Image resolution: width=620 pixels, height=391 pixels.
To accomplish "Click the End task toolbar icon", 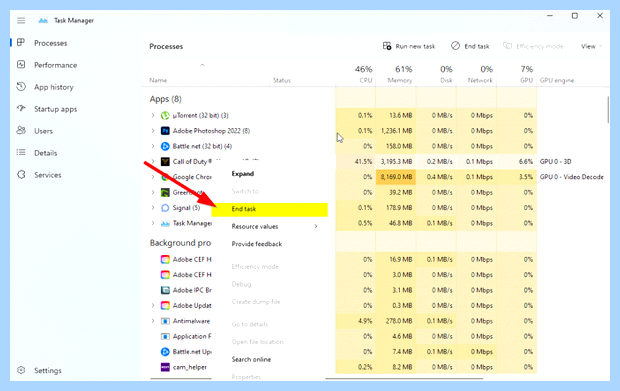I will point(456,46).
